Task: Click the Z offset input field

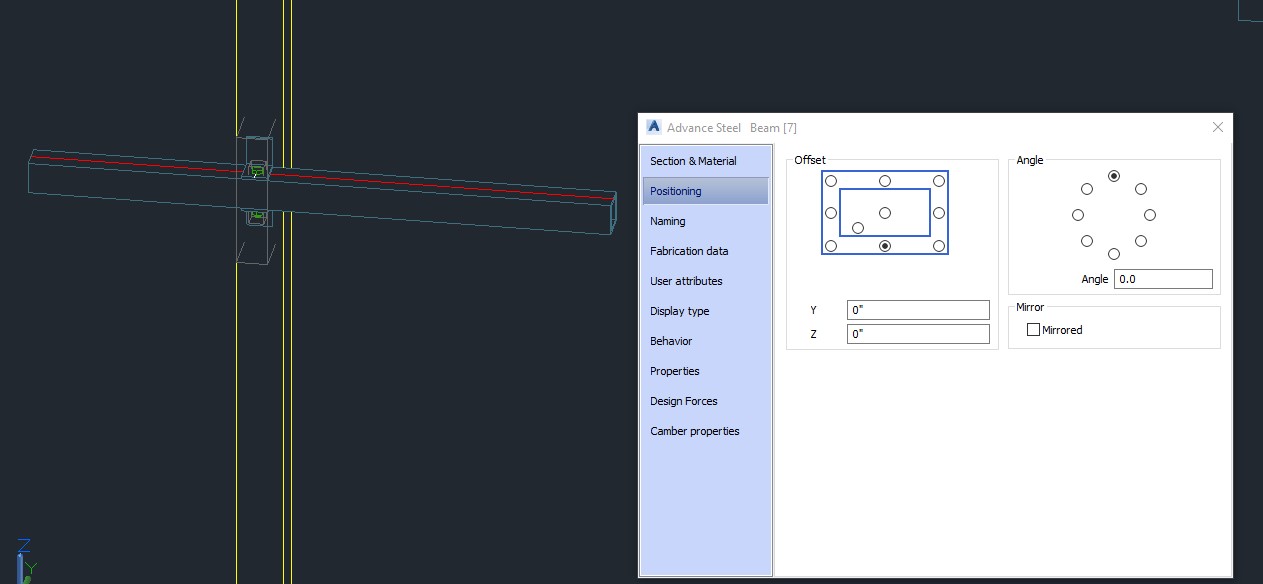Action: (x=917, y=334)
